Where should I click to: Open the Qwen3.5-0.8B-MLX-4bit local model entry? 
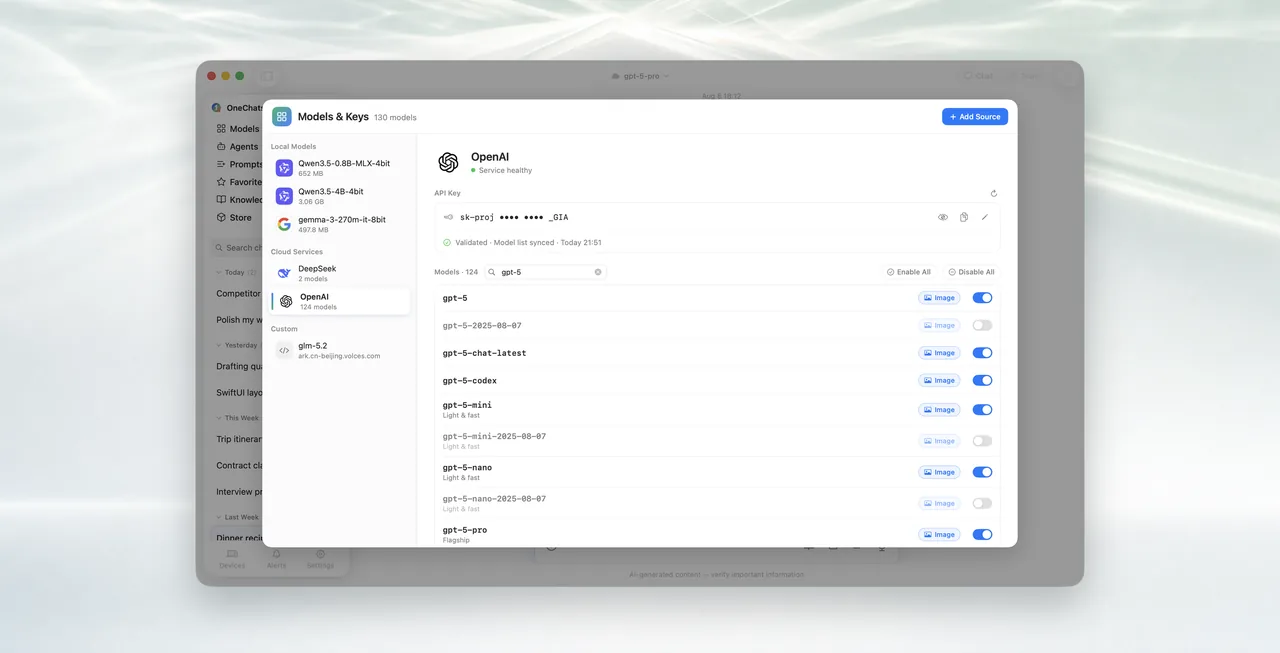click(340, 168)
